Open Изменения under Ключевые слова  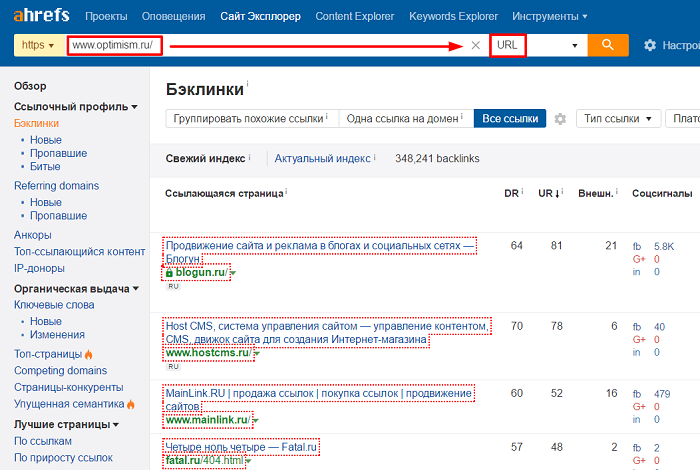57,335
